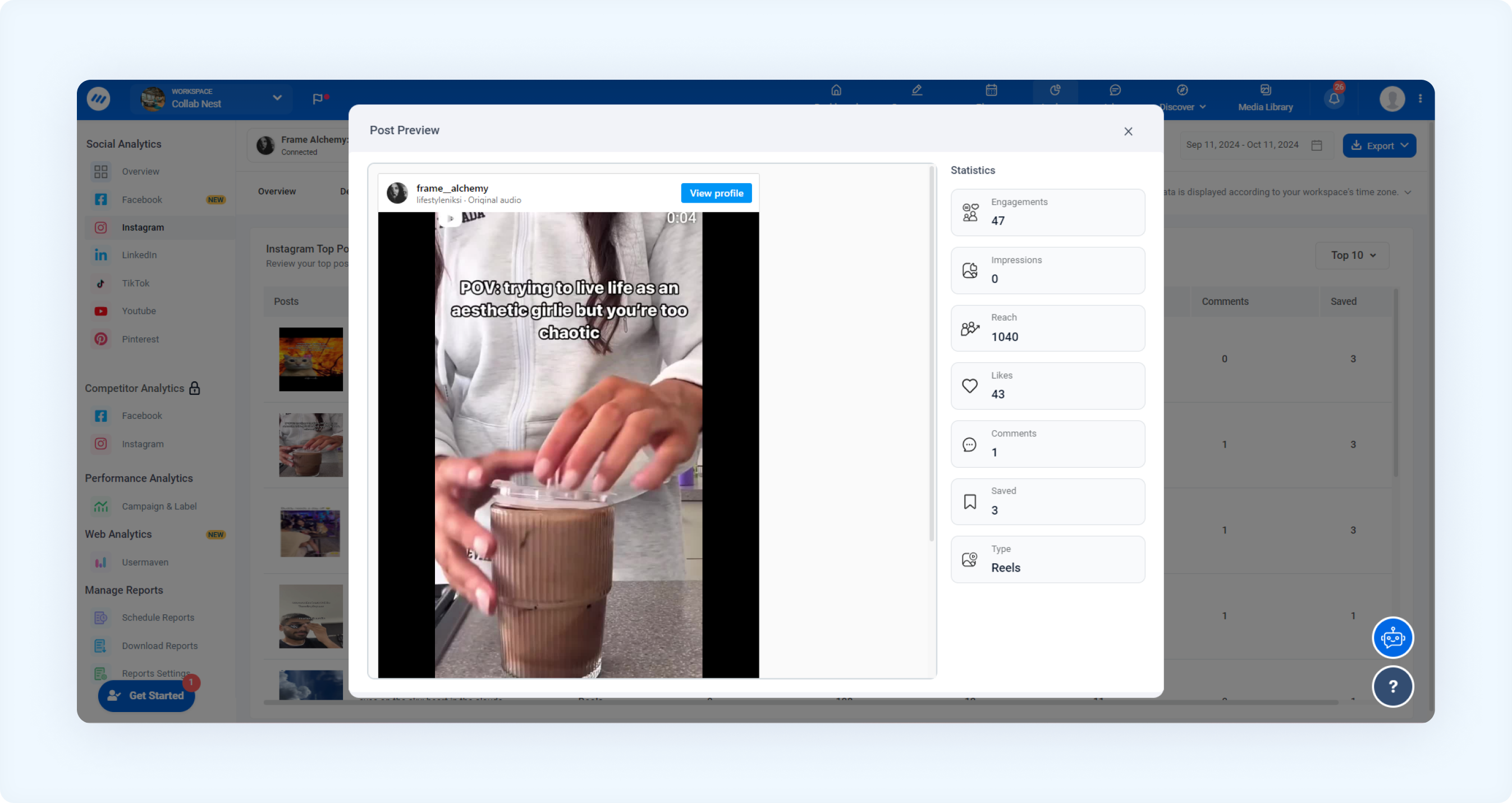Click the Engagements statistic card
This screenshot has width=1512, height=803.
point(1048,212)
